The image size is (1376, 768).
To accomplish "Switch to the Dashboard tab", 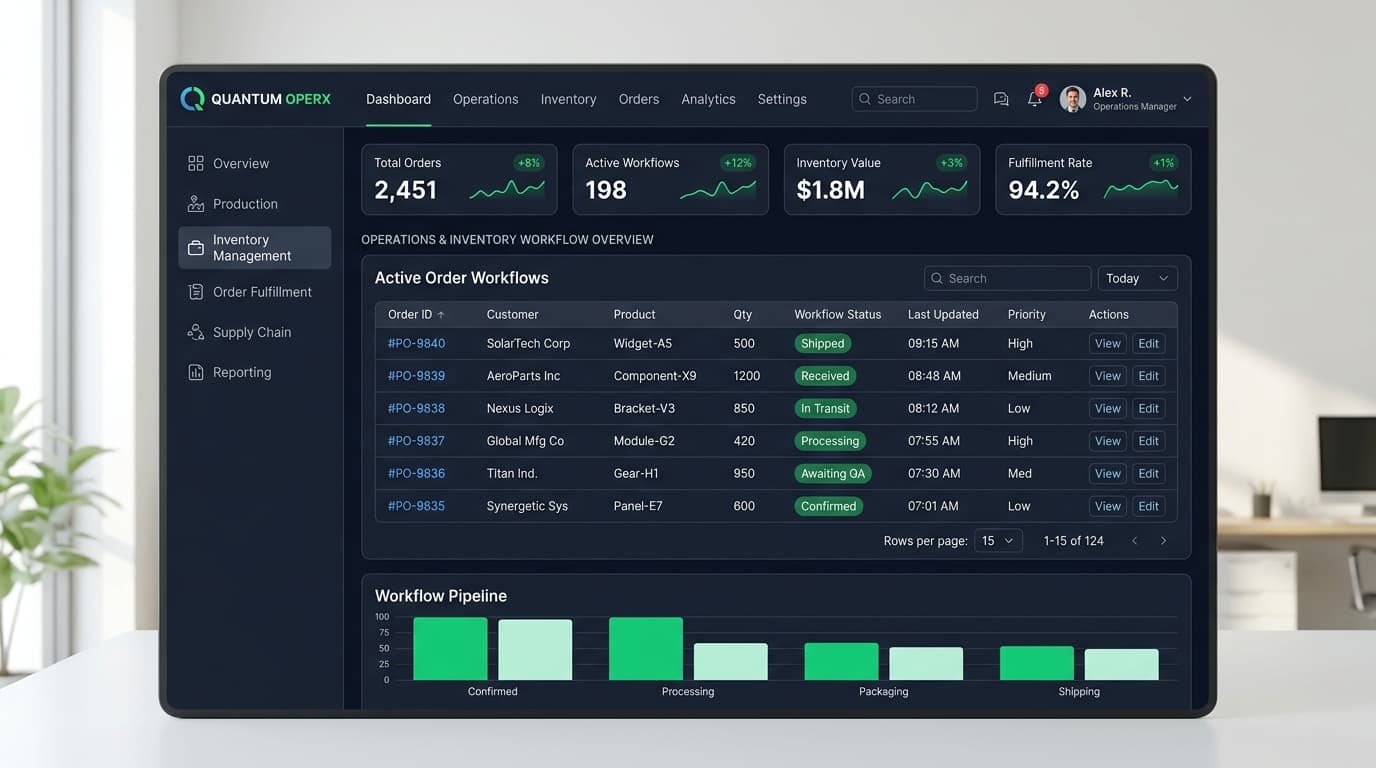I will (x=398, y=99).
